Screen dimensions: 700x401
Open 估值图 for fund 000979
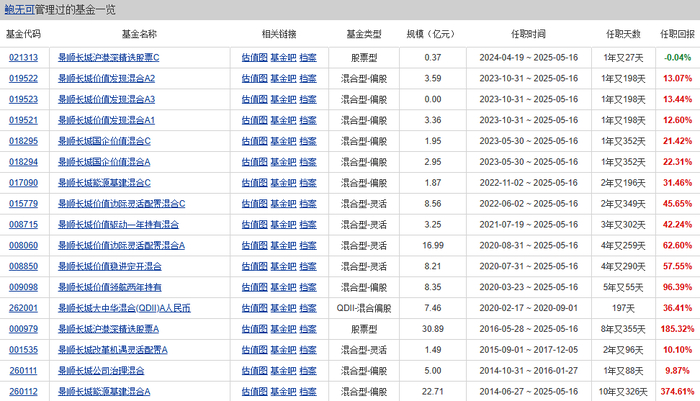254,329
